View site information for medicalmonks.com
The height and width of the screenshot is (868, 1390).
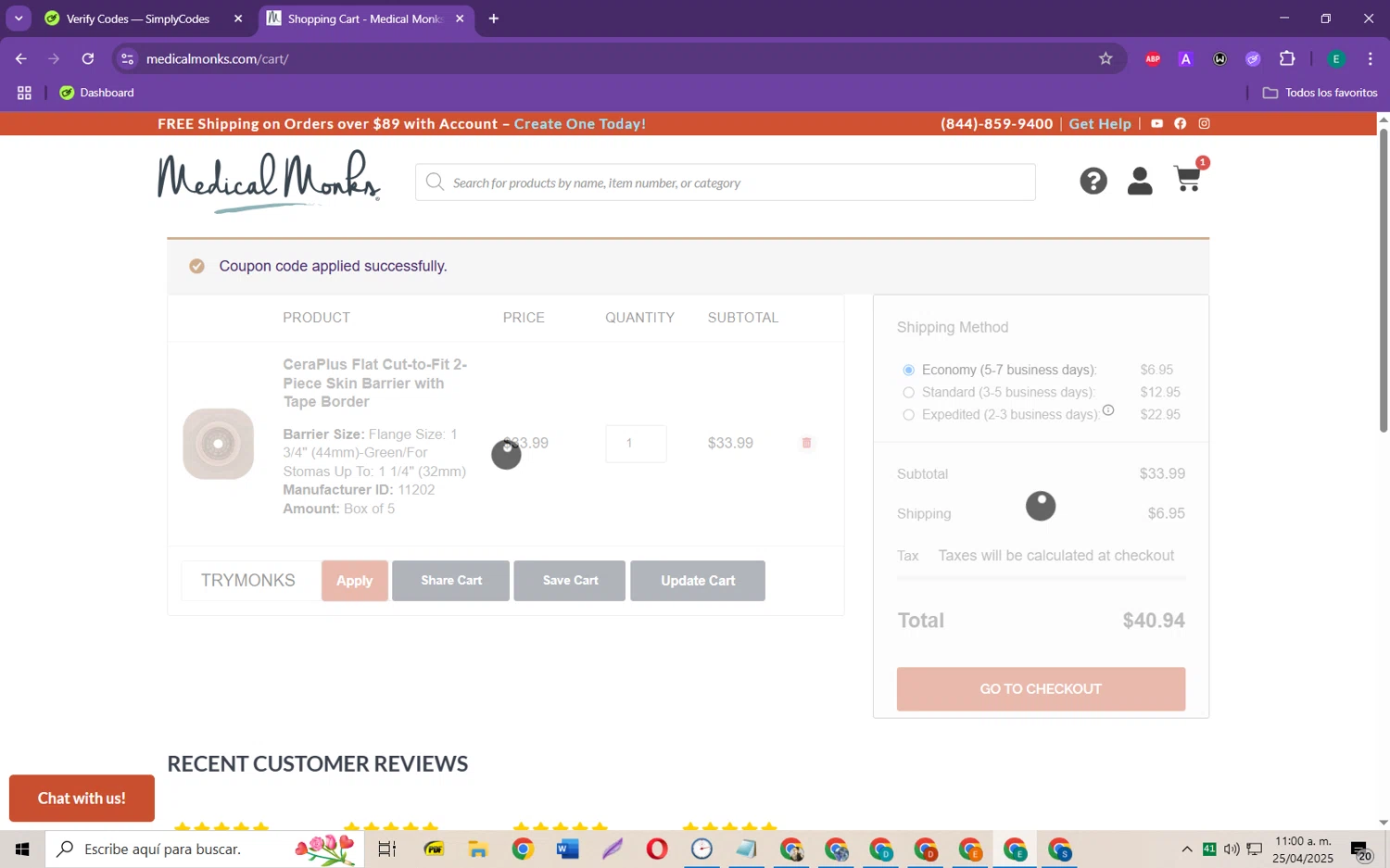coord(128,58)
